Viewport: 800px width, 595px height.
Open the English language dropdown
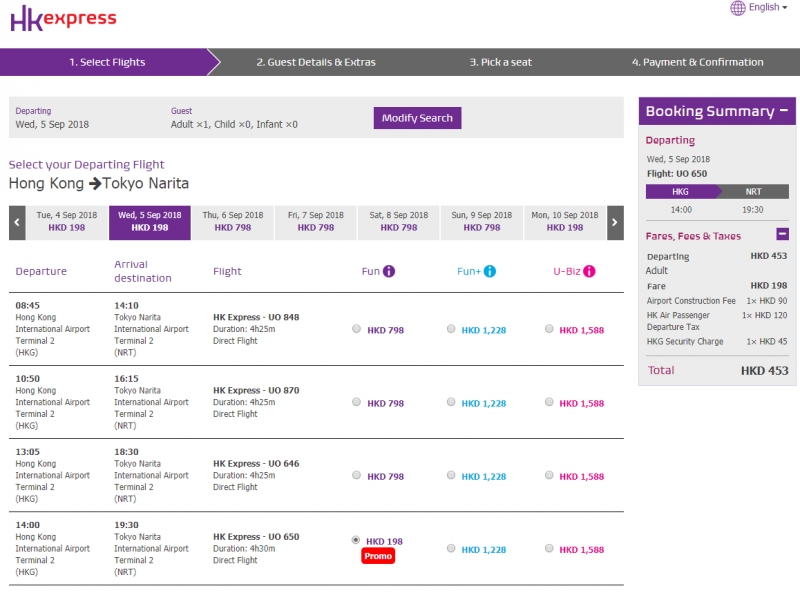[x=768, y=7]
